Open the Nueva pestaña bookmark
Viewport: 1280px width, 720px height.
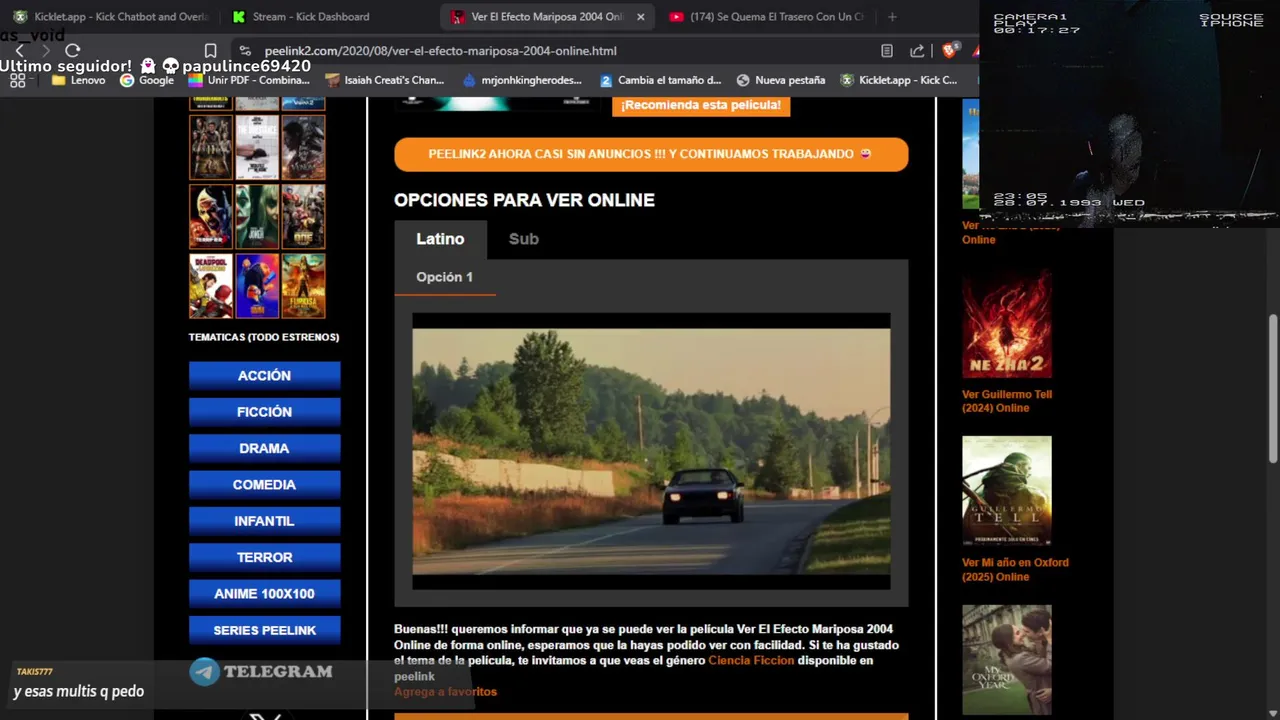(x=781, y=80)
